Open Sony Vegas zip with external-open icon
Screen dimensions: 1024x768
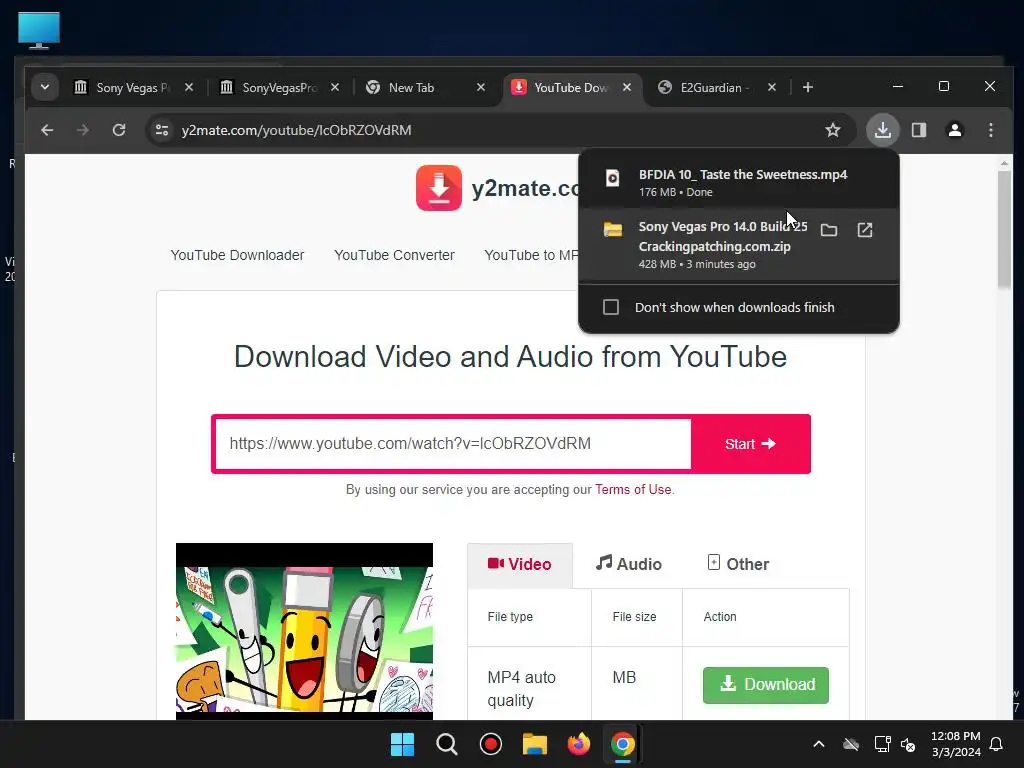pos(865,230)
